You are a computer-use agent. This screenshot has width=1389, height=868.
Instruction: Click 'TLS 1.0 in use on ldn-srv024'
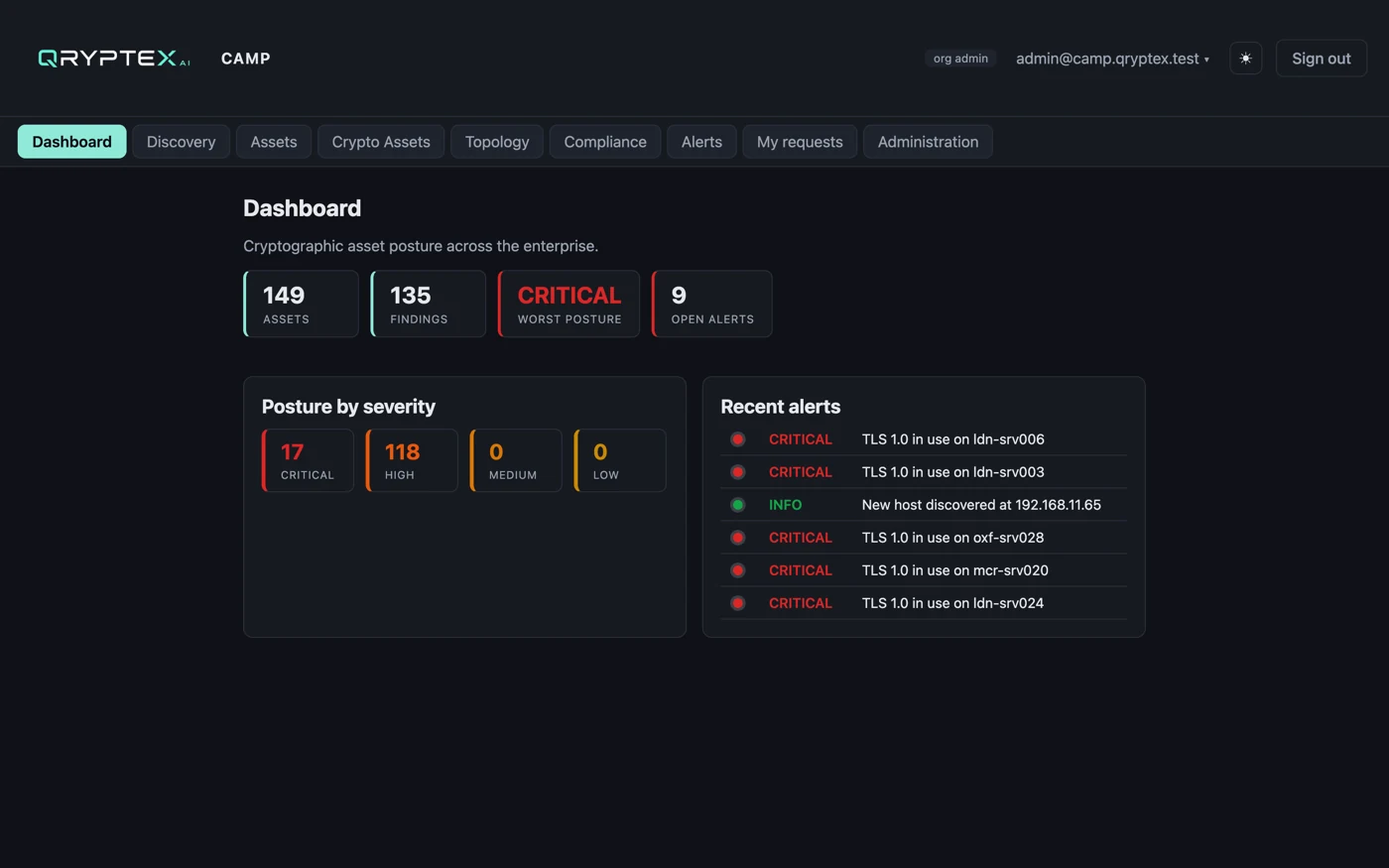952,603
